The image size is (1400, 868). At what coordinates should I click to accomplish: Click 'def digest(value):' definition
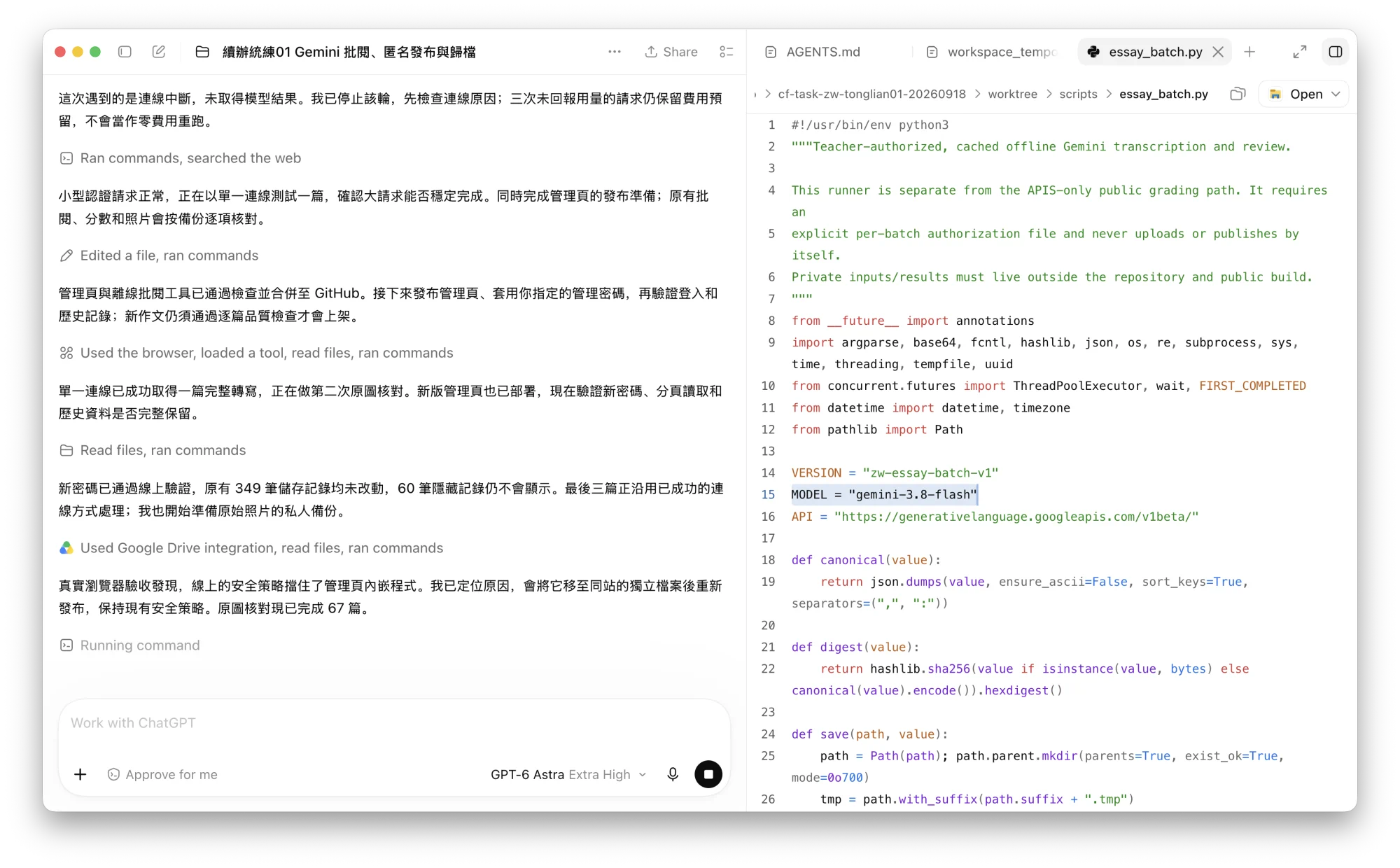point(855,647)
